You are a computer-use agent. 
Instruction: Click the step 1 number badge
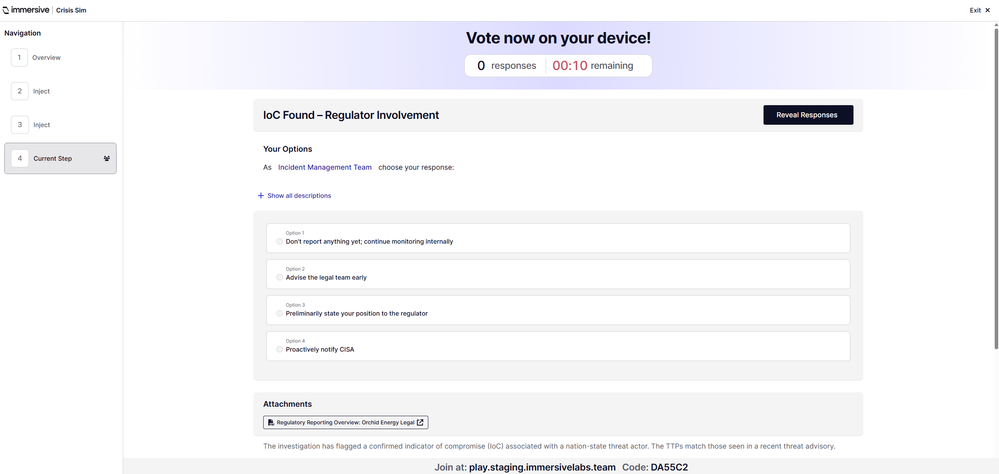[x=19, y=57]
